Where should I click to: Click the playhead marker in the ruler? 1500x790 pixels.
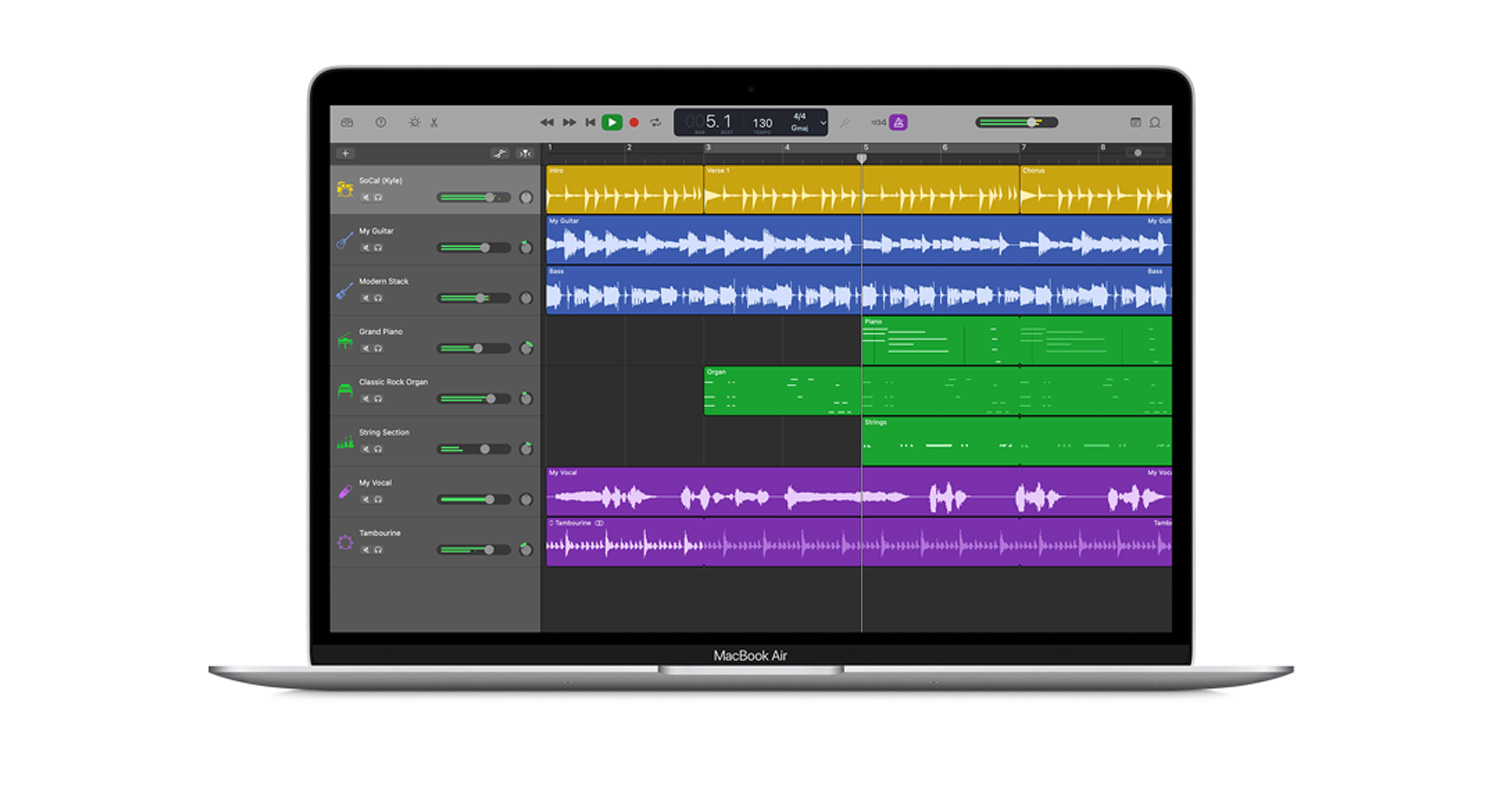pos(862,158)
